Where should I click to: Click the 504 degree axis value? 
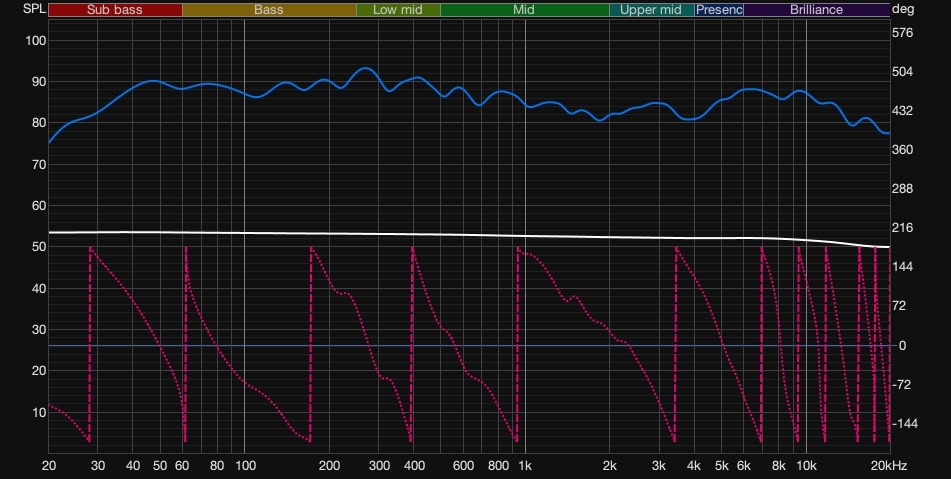(902, 72)
